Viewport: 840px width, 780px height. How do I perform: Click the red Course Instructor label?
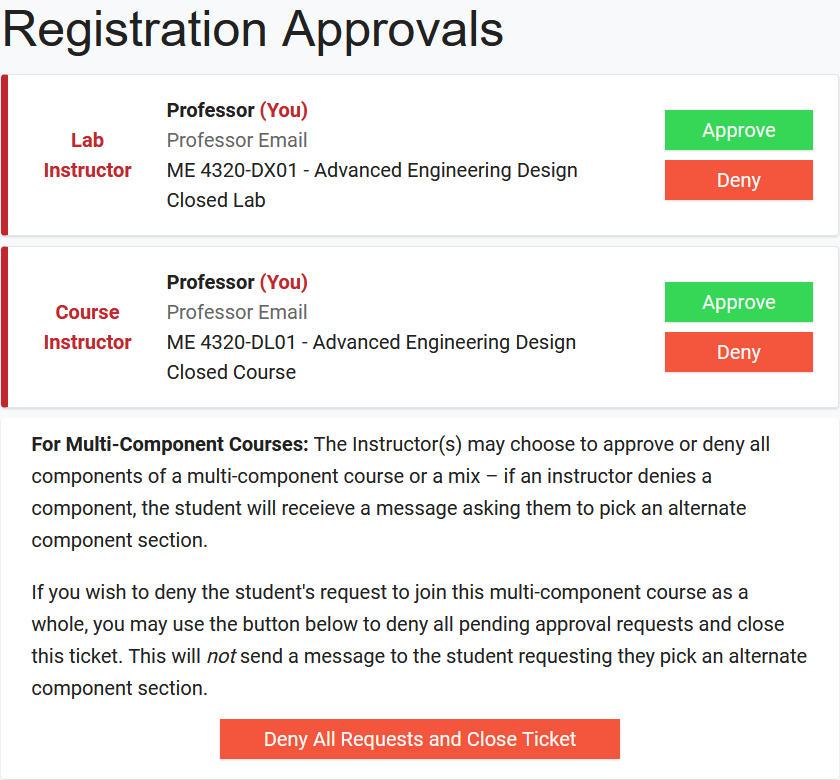coord(87,327)
